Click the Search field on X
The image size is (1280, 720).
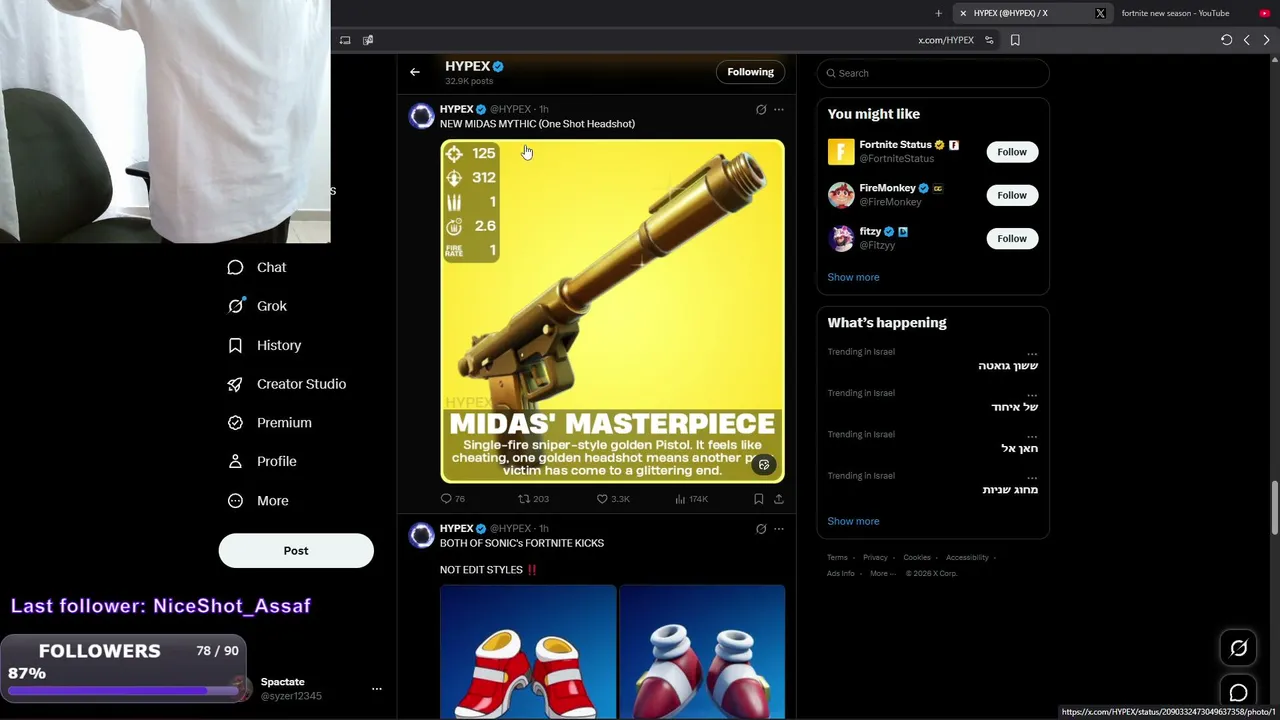click(933, 73)
